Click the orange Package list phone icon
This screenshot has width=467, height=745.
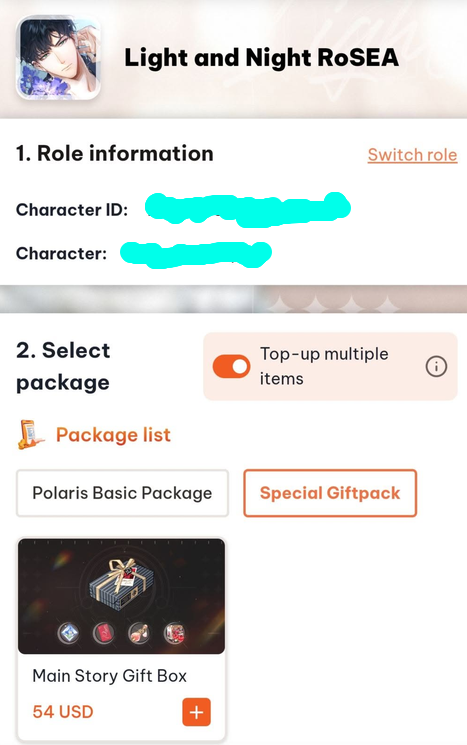30,434
